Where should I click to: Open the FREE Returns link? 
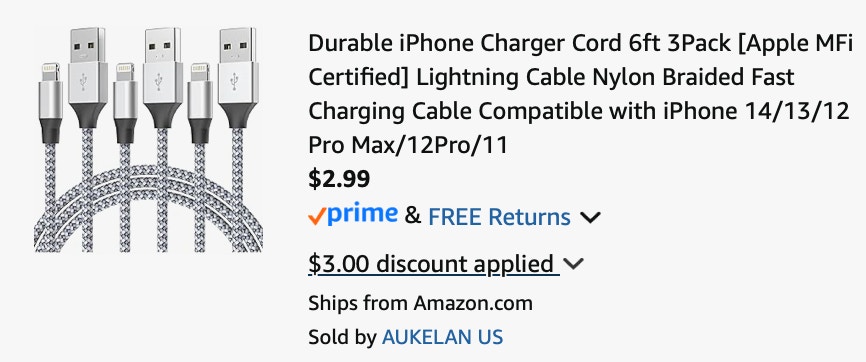click(x=499, y=217)
